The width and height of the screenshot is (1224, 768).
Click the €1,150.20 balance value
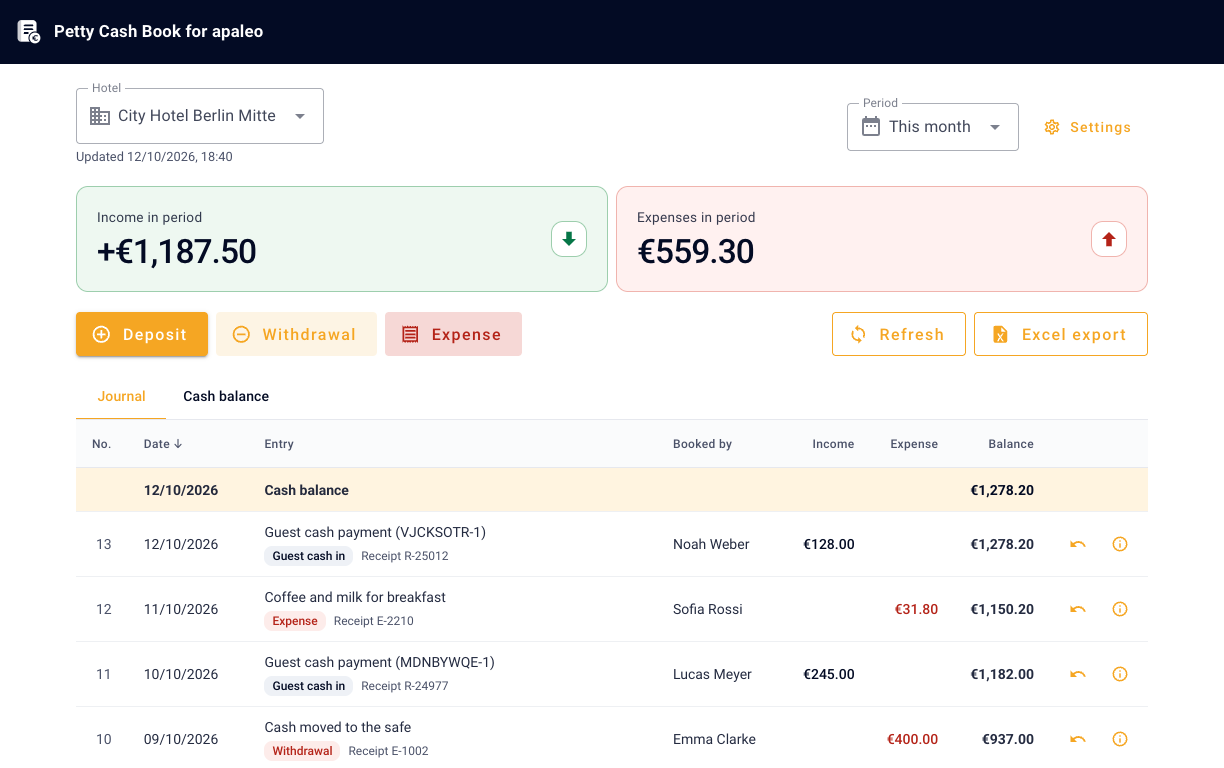coord(1002,609)
